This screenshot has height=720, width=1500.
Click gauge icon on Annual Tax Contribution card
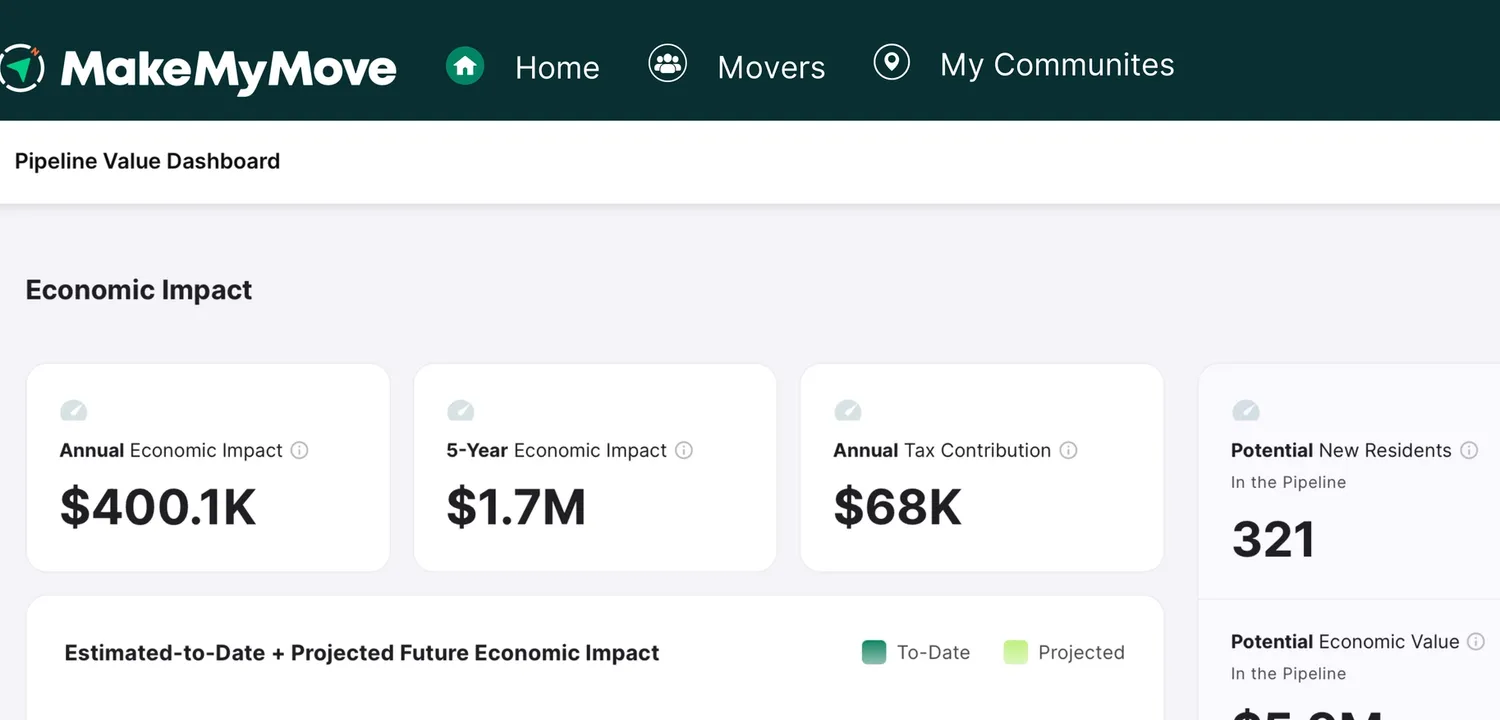pos(847,410)
